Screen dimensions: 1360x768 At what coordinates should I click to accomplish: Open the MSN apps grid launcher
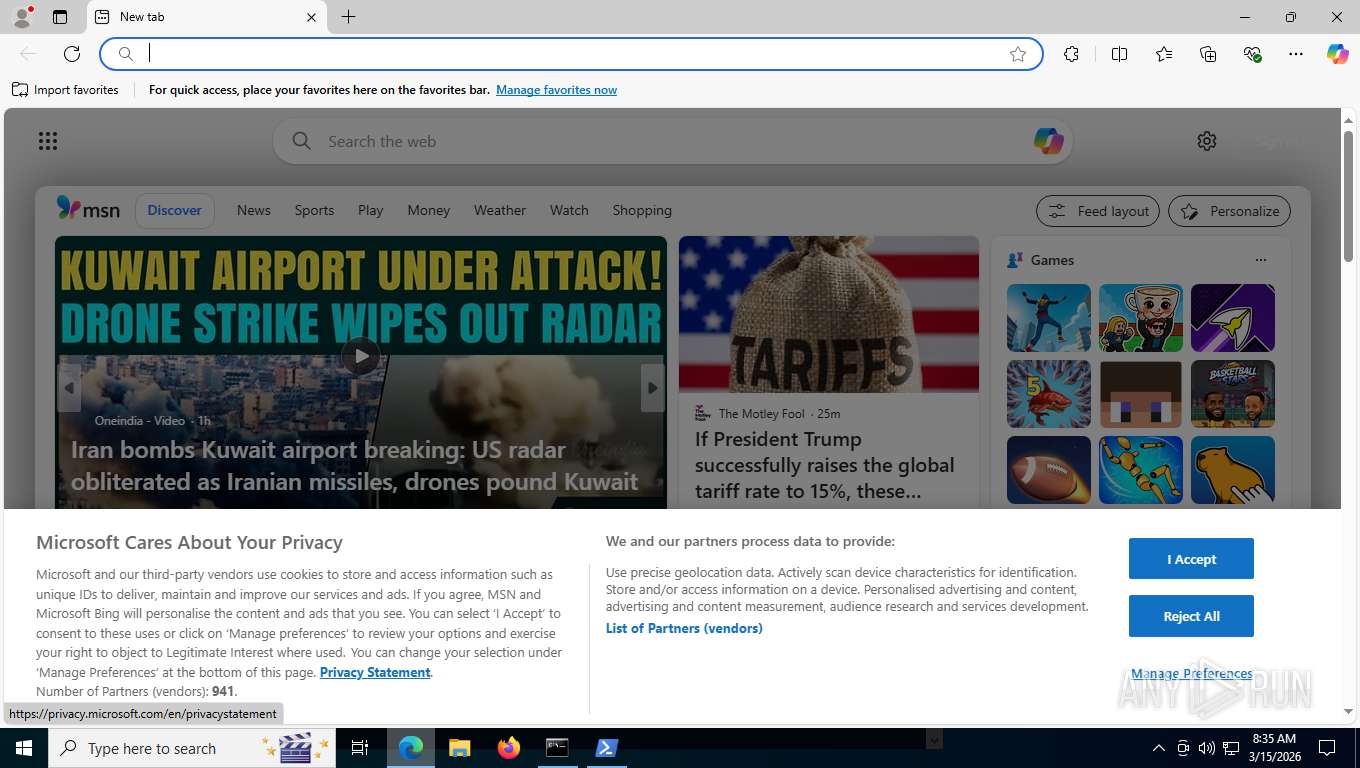pos(48,141)
